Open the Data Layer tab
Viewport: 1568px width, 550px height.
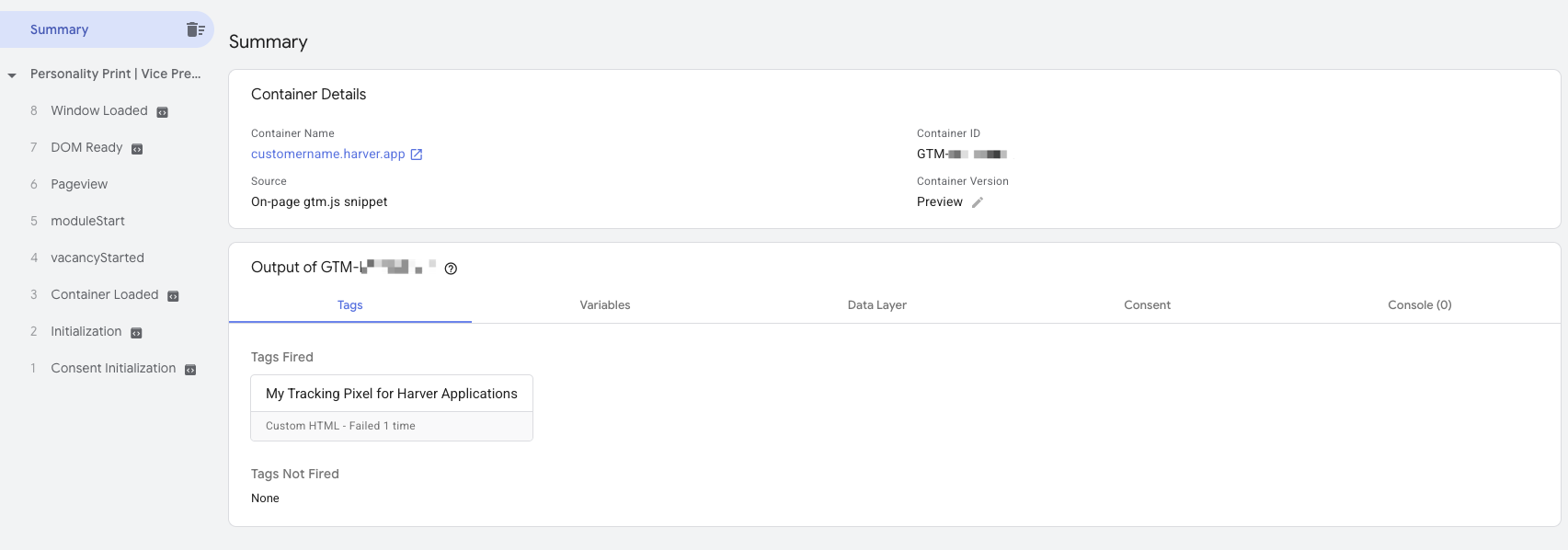coord(876,305)
